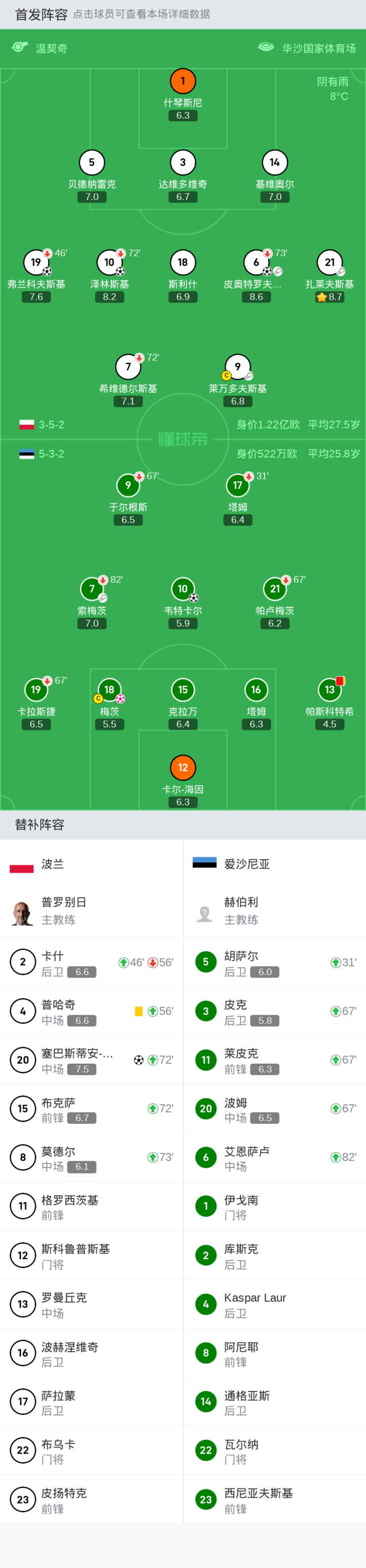Click the Estonia flag next to 爱沙尼亚
This screenshot has height=1568, width=366.
point(204,863)
